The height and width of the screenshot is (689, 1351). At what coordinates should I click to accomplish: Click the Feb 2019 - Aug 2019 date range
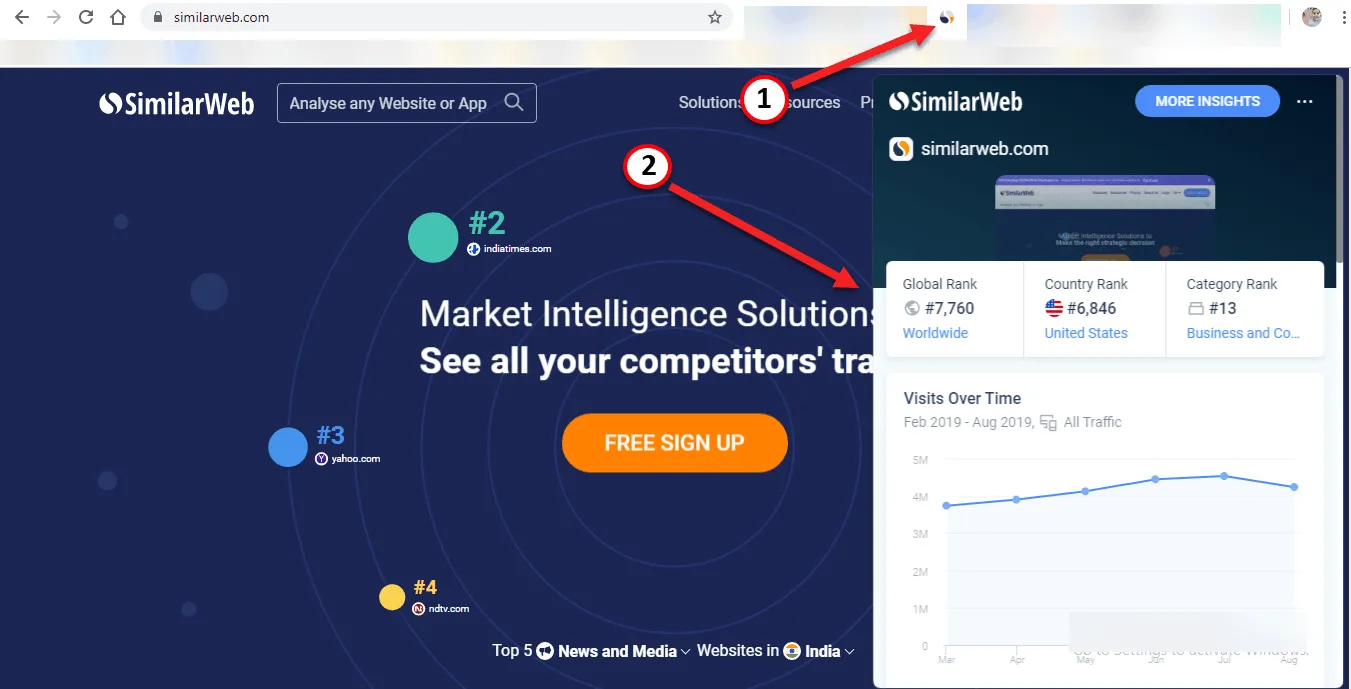(x=969, y=422)
